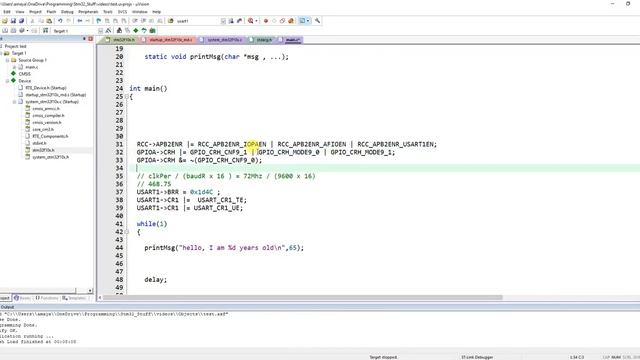The width and height of the screenshot is (640, 360).
Task: Click the 0x1d4C value on line 37
Action: (201, 192)
